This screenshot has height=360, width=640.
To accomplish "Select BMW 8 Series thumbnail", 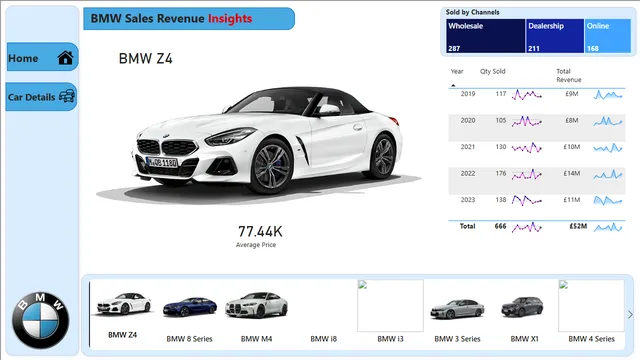I will click(x=189, y=307).
